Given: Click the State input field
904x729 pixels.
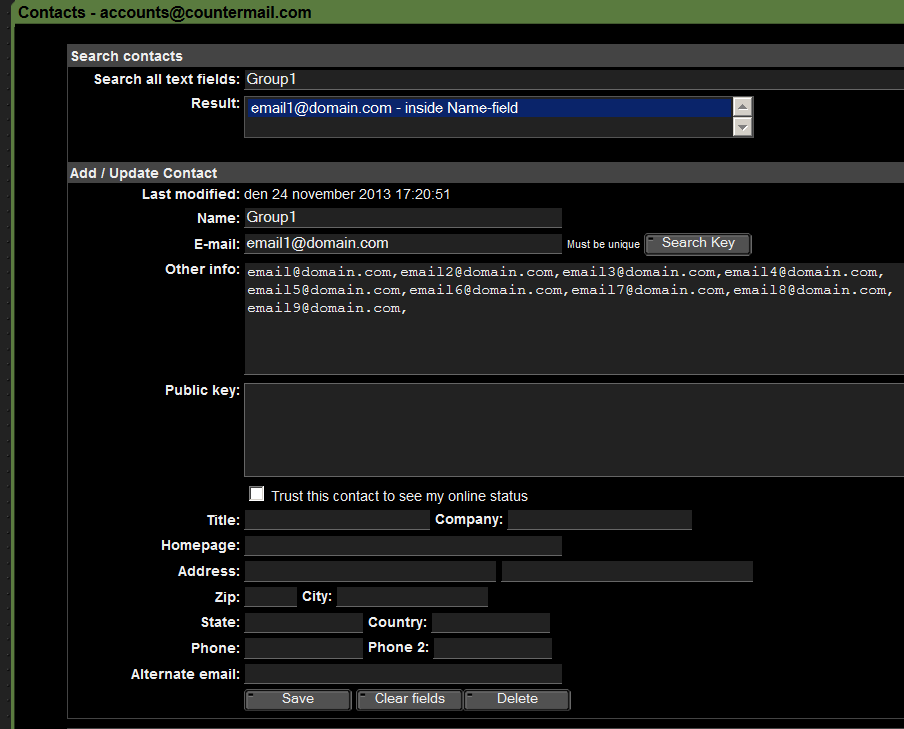Looking at the screenshot, I should [304, 622].
